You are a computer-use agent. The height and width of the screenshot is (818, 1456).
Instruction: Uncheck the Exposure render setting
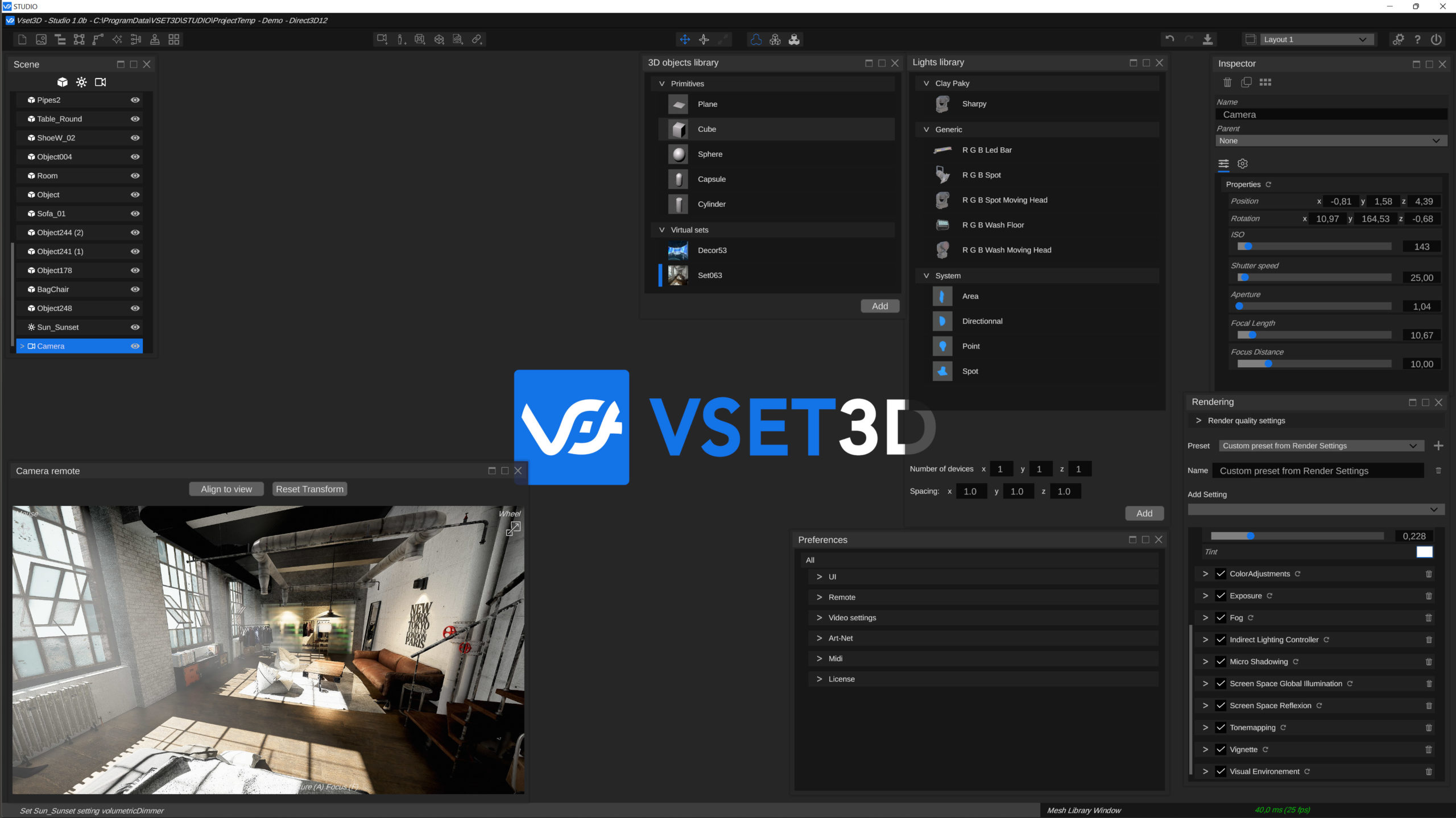(1221, 596)
